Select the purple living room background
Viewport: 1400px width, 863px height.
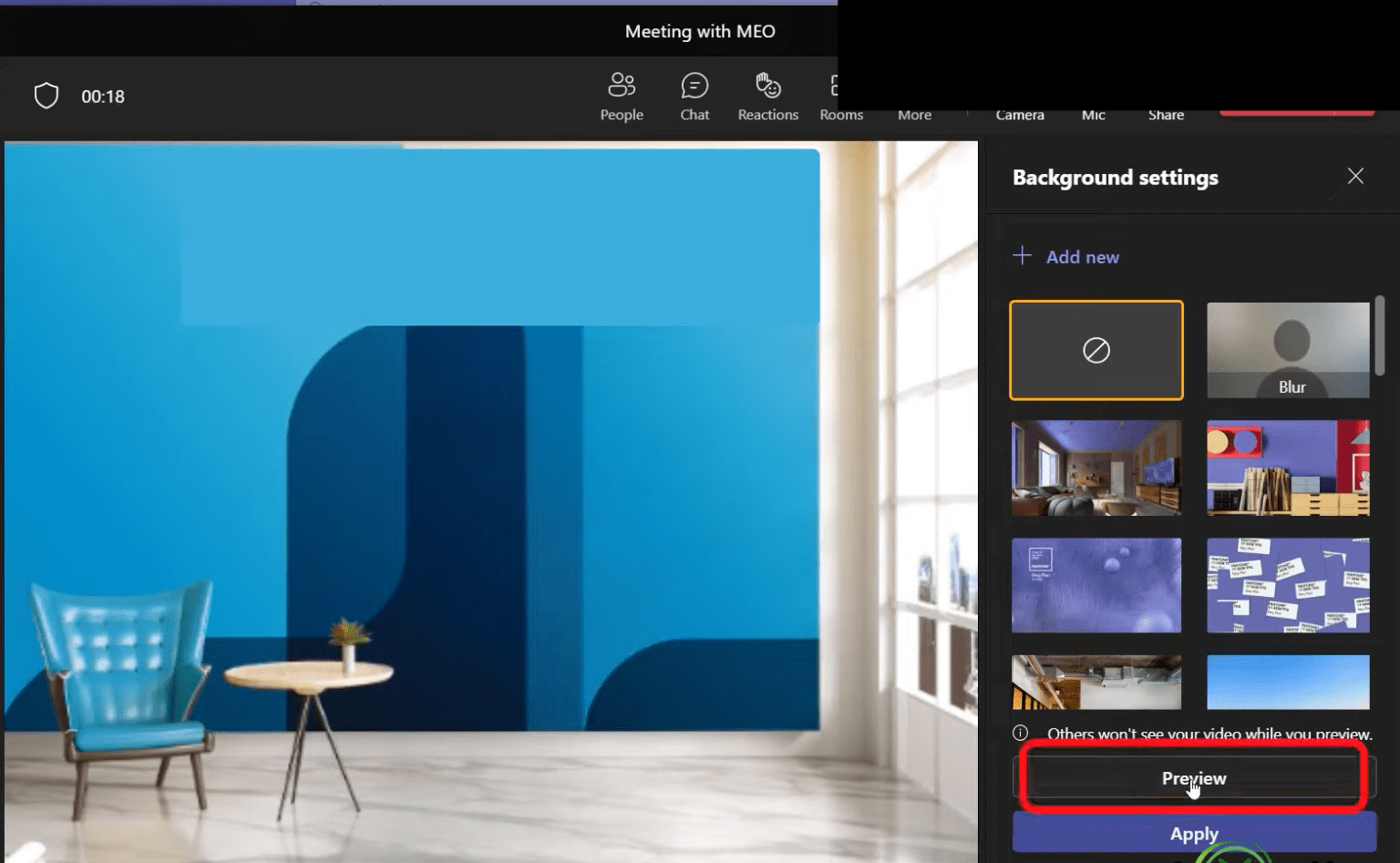(x=1096, y=467)
